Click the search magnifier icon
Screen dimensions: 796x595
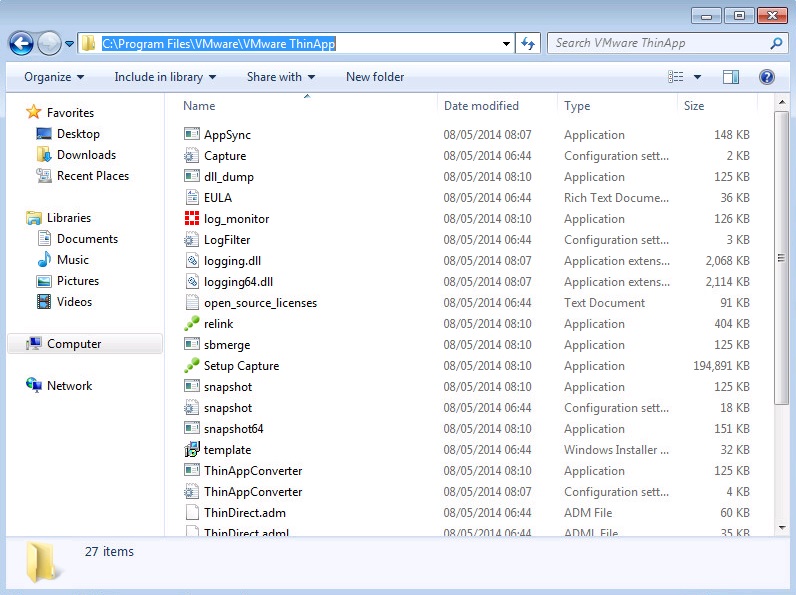776,44
